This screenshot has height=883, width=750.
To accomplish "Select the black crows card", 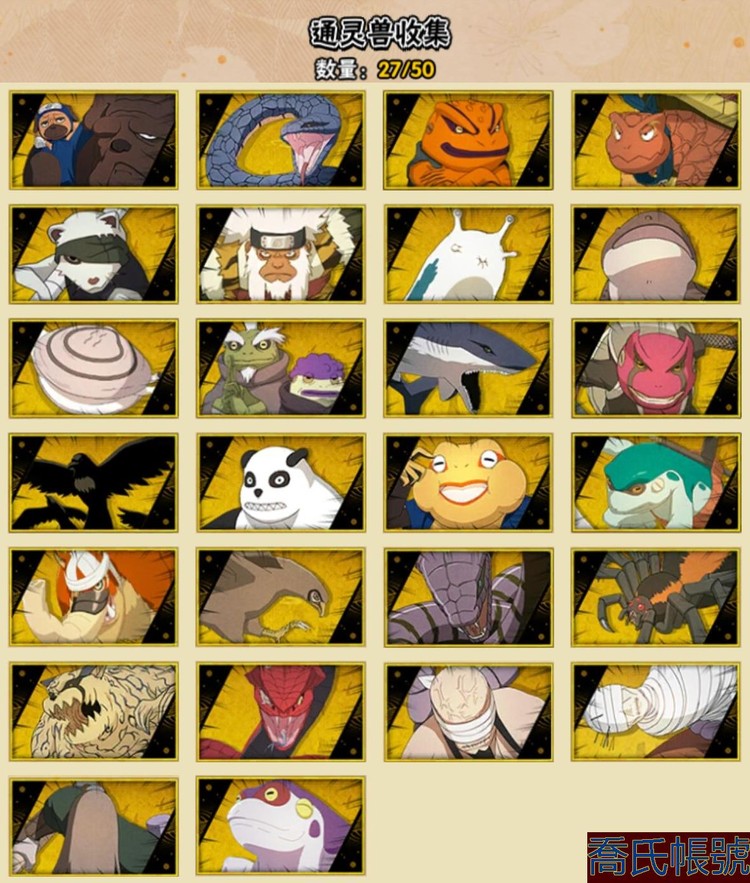I will [x=93, y=483].
